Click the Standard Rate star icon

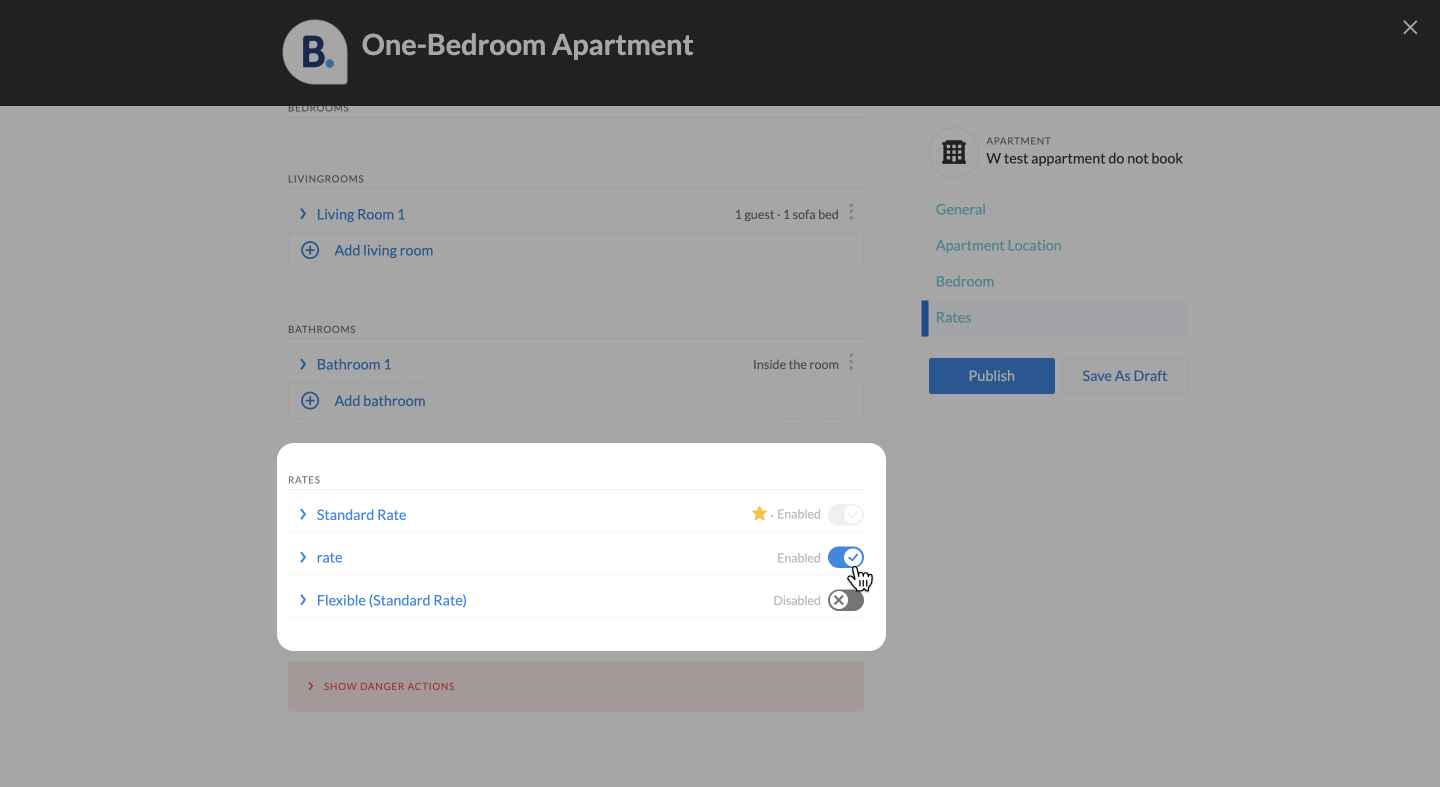point(759,513)
